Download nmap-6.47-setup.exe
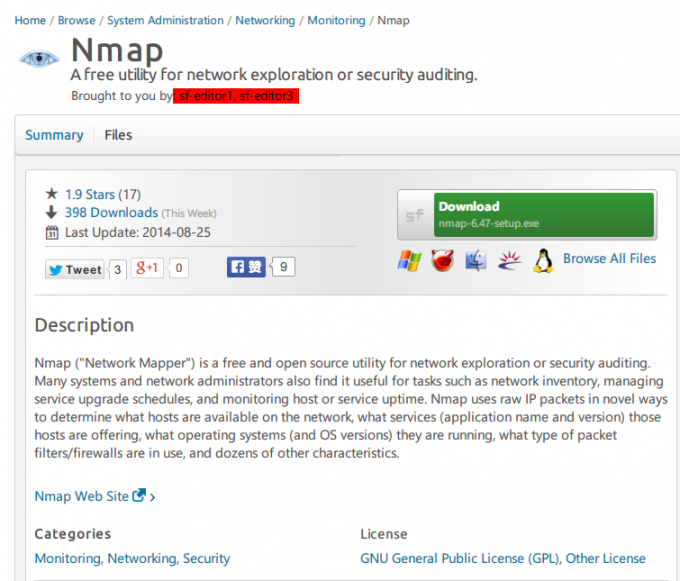 (527, 214)
